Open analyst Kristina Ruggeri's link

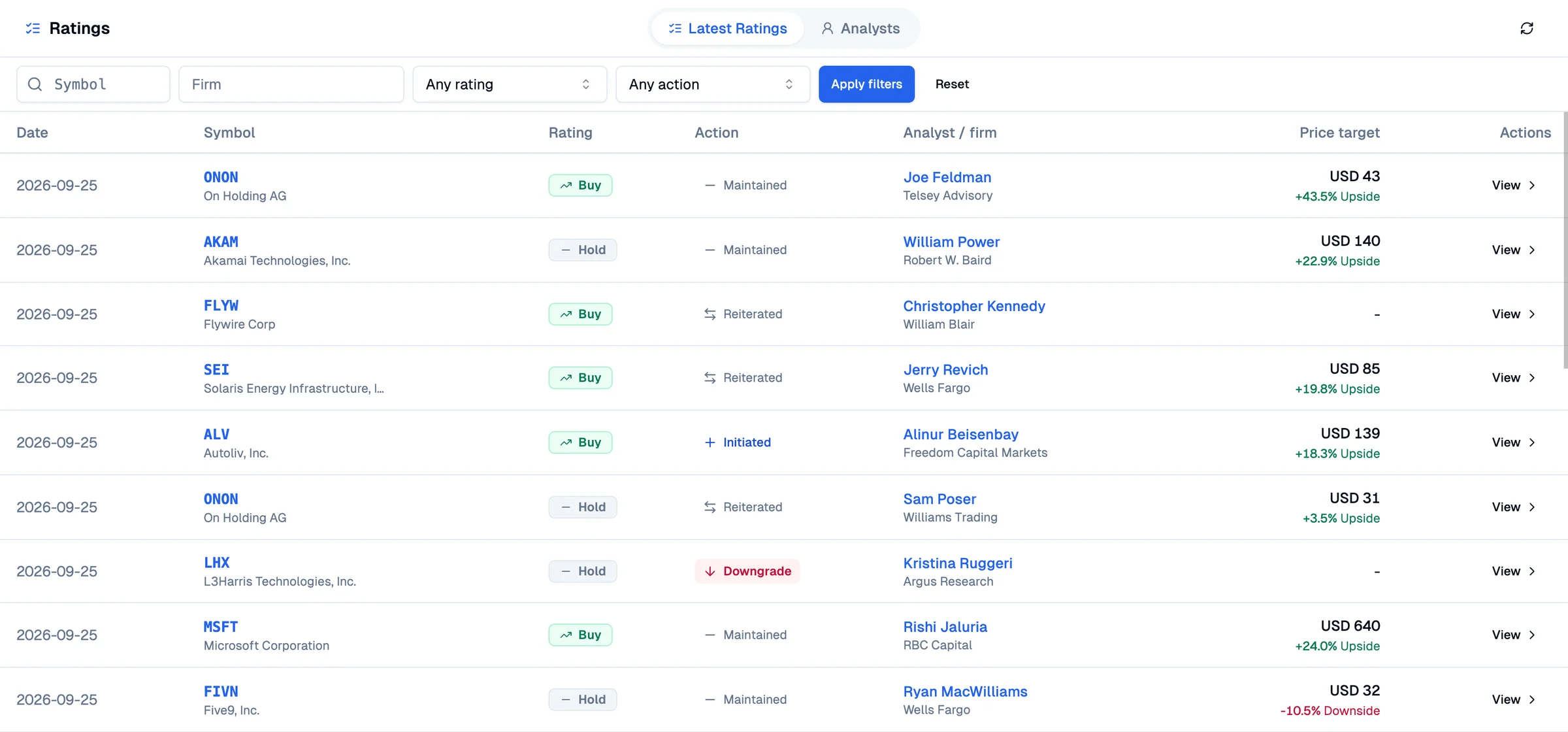coord(958,563)
